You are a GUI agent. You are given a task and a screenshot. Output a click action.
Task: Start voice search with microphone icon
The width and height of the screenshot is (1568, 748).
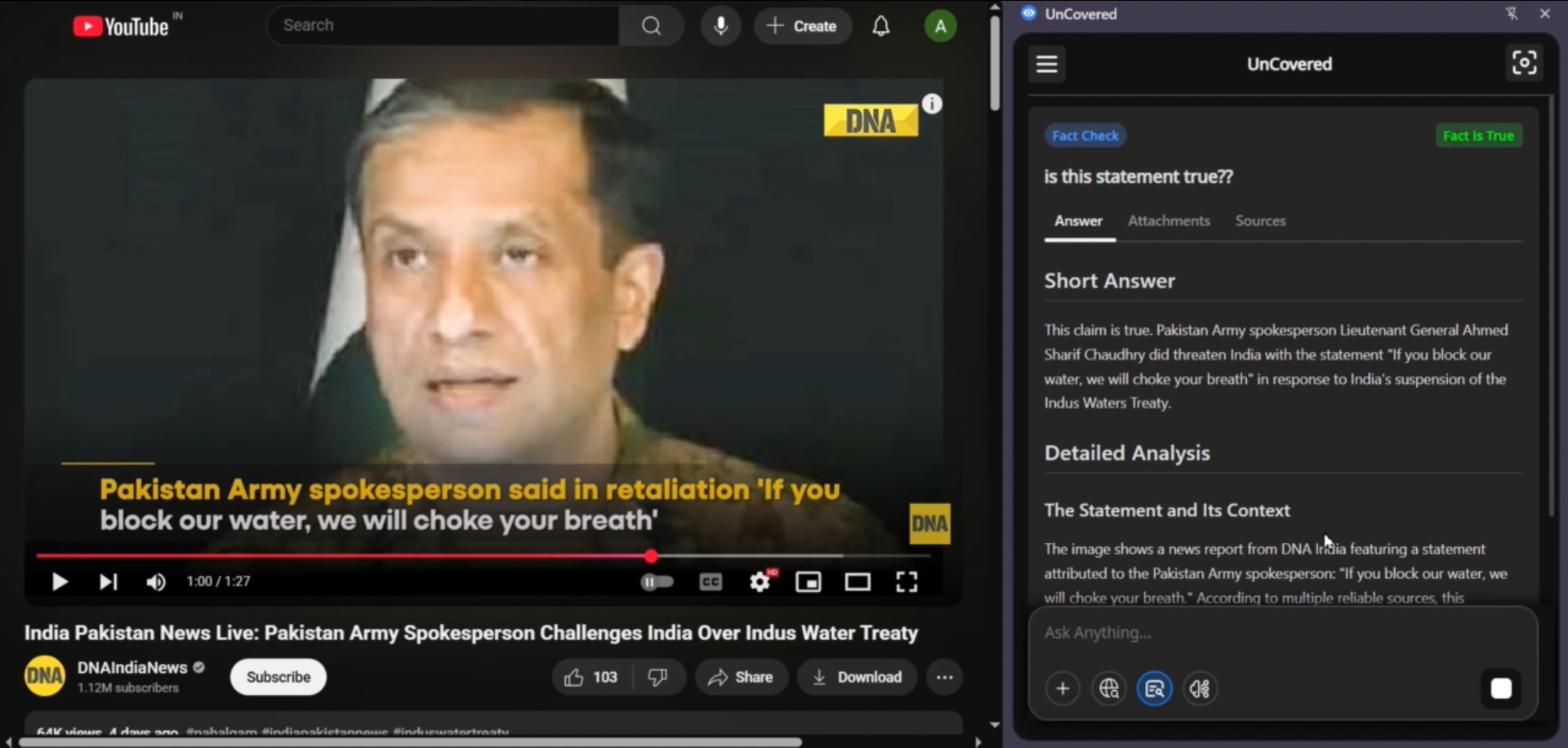[720, 26]
